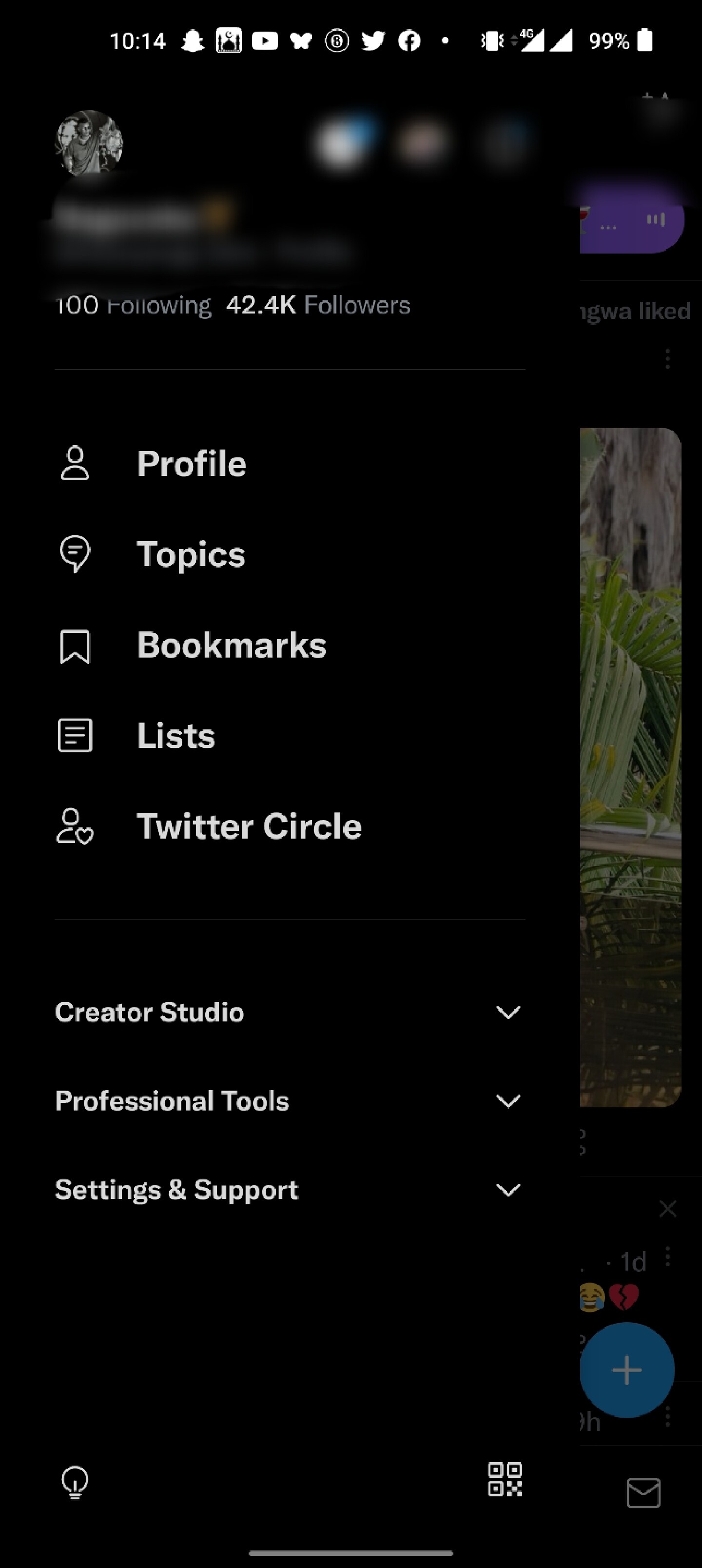702x1568 pixels.
Task: Tap the light bulb display icon
Action: 75,1482
